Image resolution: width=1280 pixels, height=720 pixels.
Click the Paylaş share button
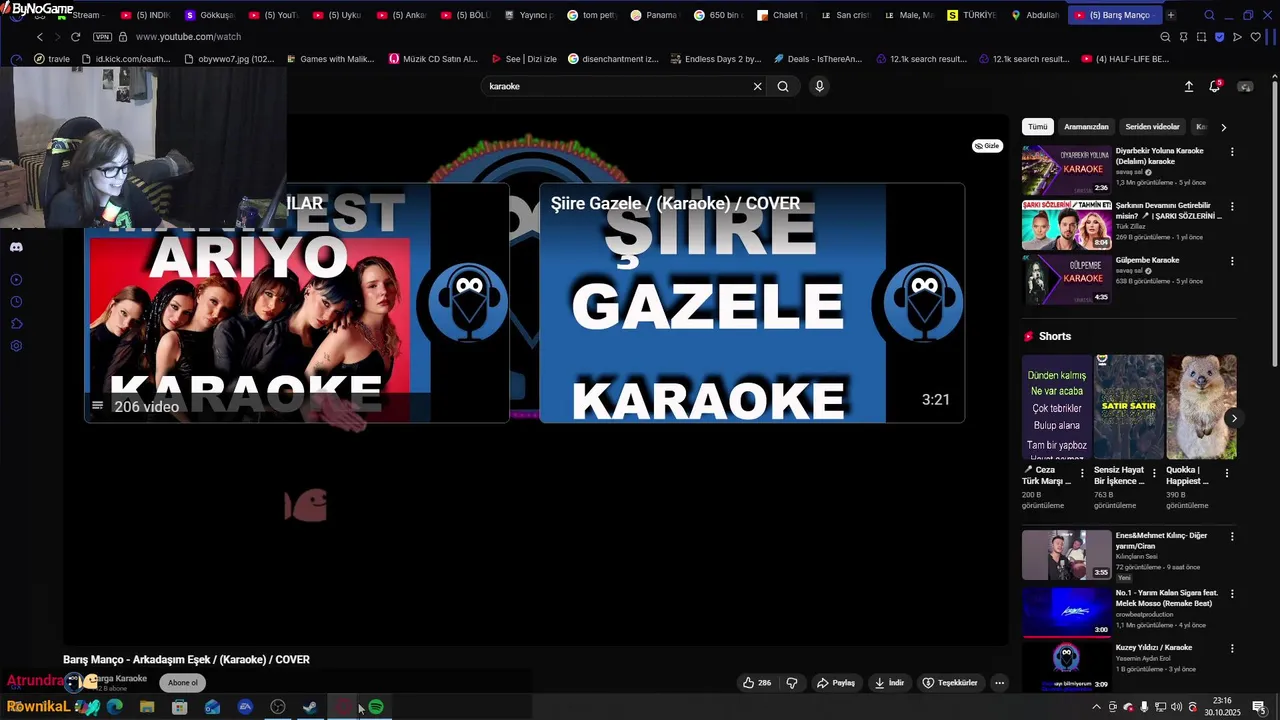836,683
